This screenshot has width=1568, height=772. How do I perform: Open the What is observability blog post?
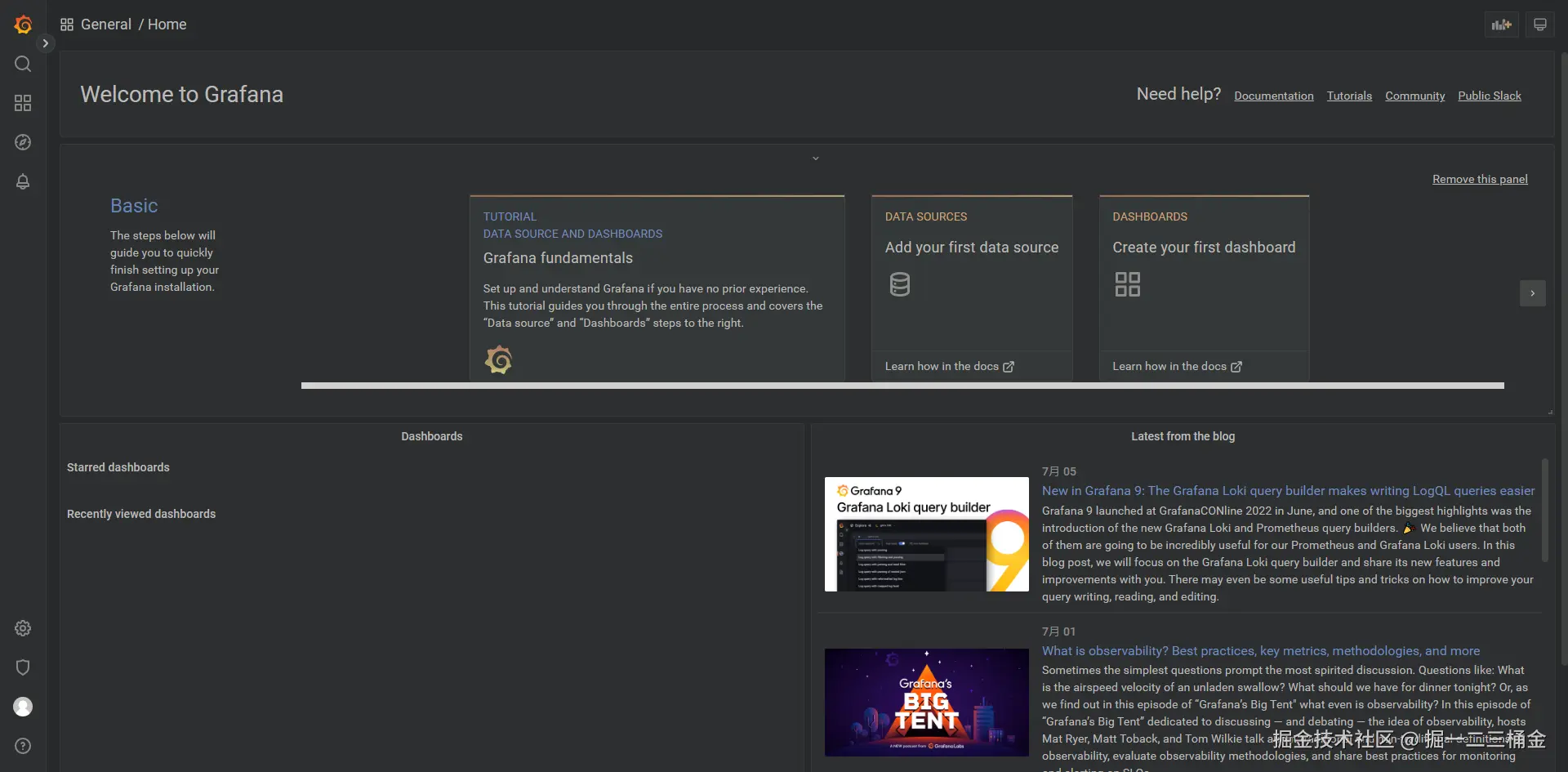click(1261, 651)
